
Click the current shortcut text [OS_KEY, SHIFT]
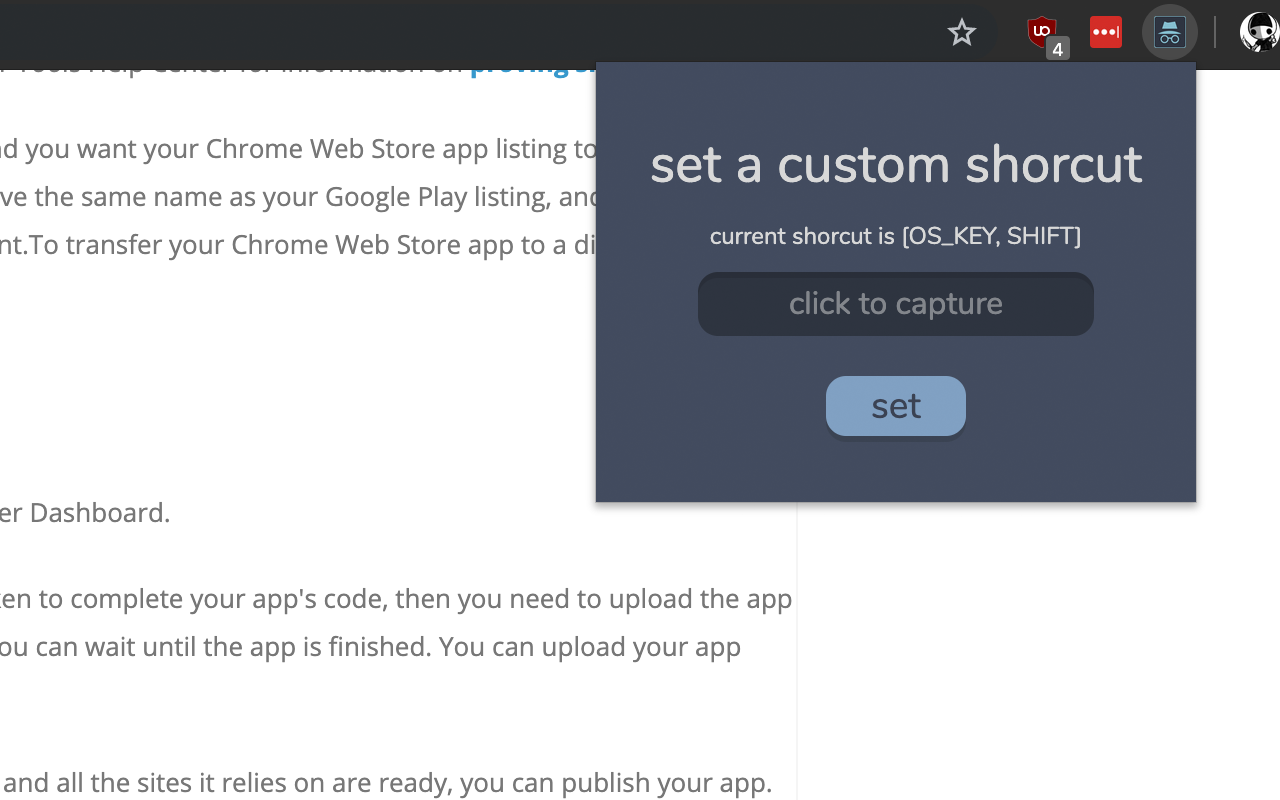pos(895,236)
